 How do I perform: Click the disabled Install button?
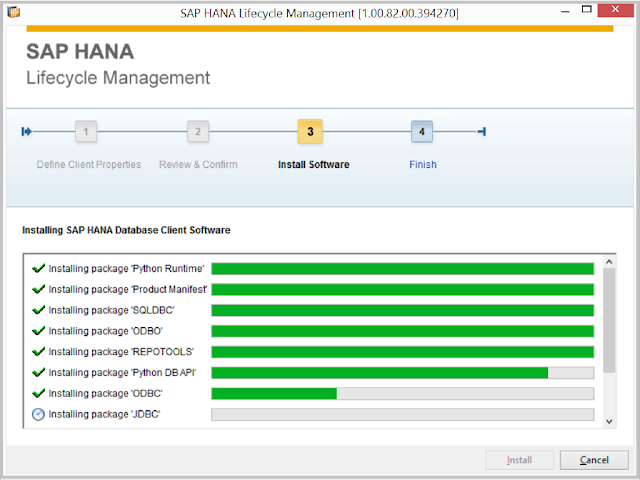519,460
